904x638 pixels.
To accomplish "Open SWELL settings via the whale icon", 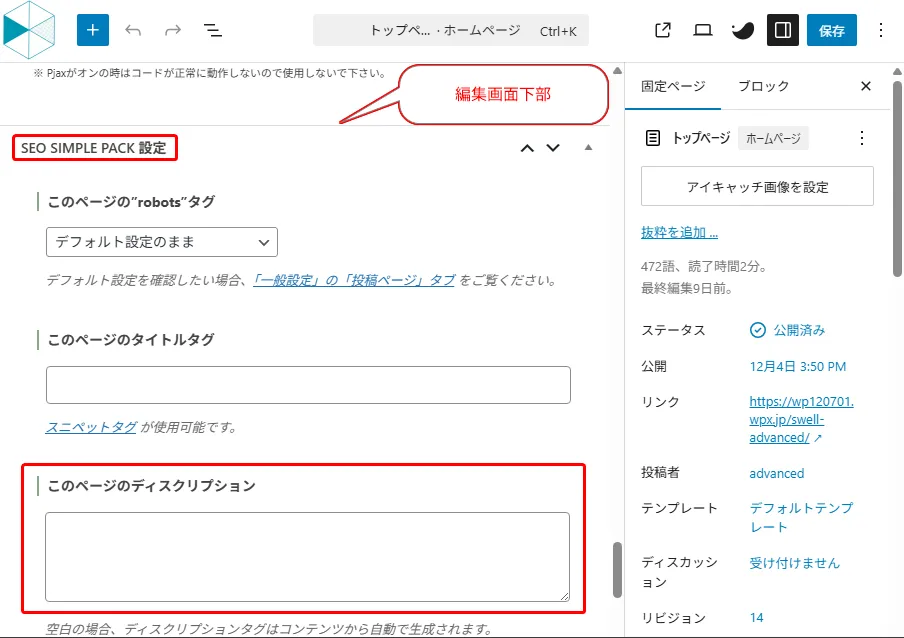I will coord(742,30).
